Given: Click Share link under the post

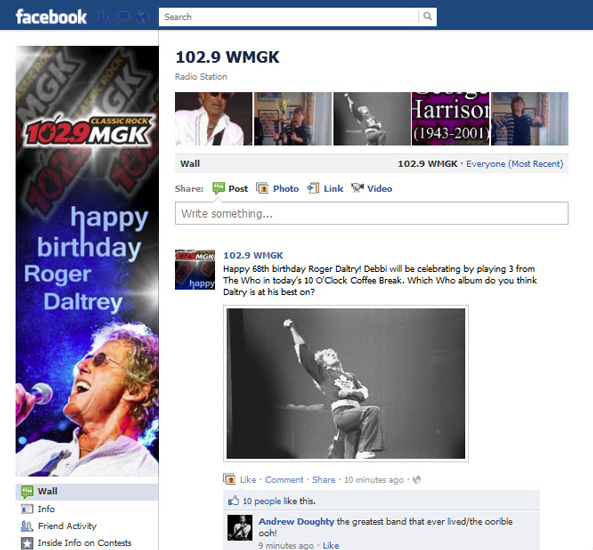Looking at the screenshot, I should (x=323, y=480).
